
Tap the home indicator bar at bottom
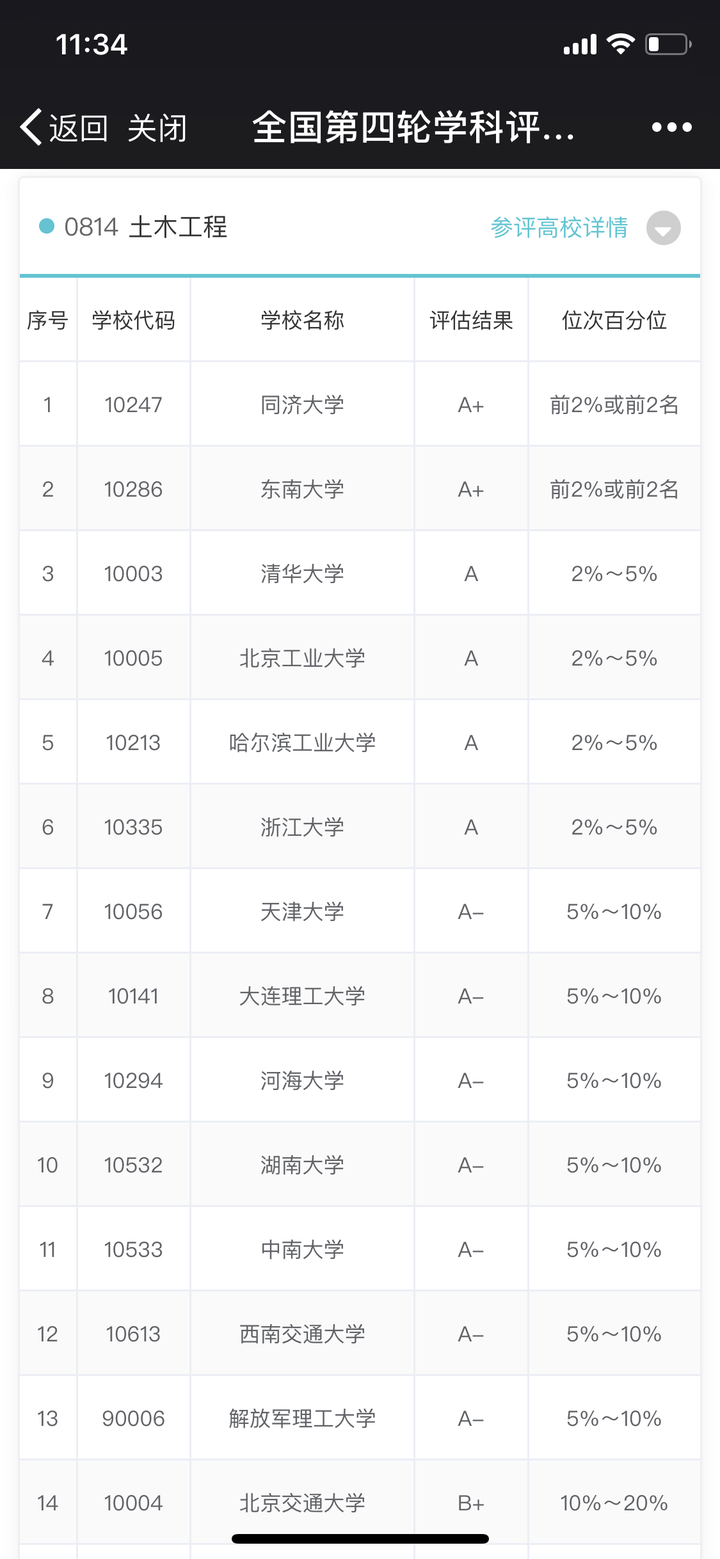[360, 1538]
